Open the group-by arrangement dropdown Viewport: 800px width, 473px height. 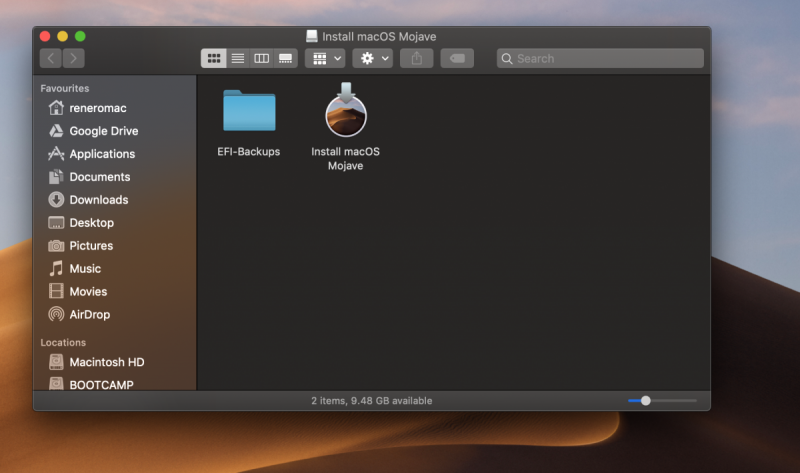pos(326,58)
